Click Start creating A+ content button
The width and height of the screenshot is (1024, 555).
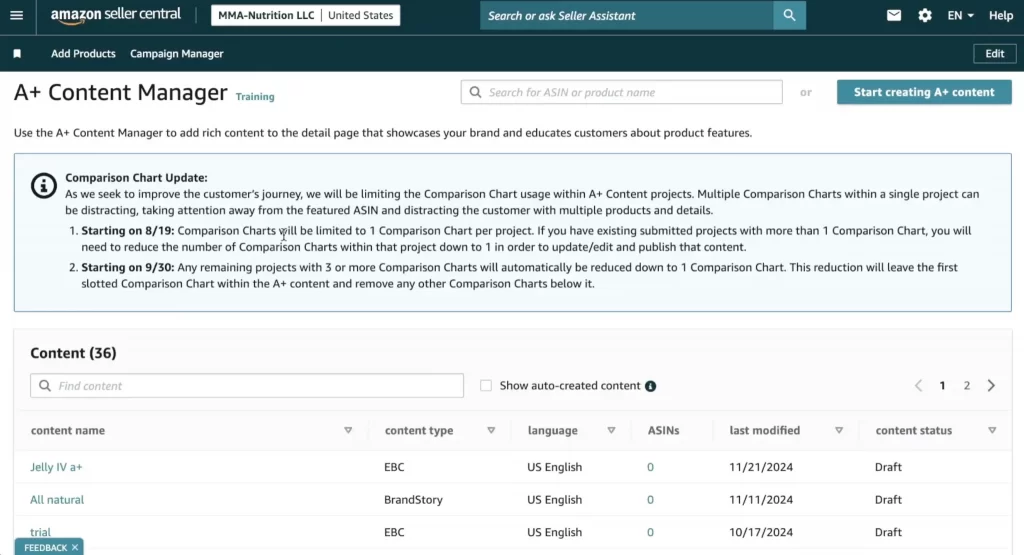coord(924,92)
